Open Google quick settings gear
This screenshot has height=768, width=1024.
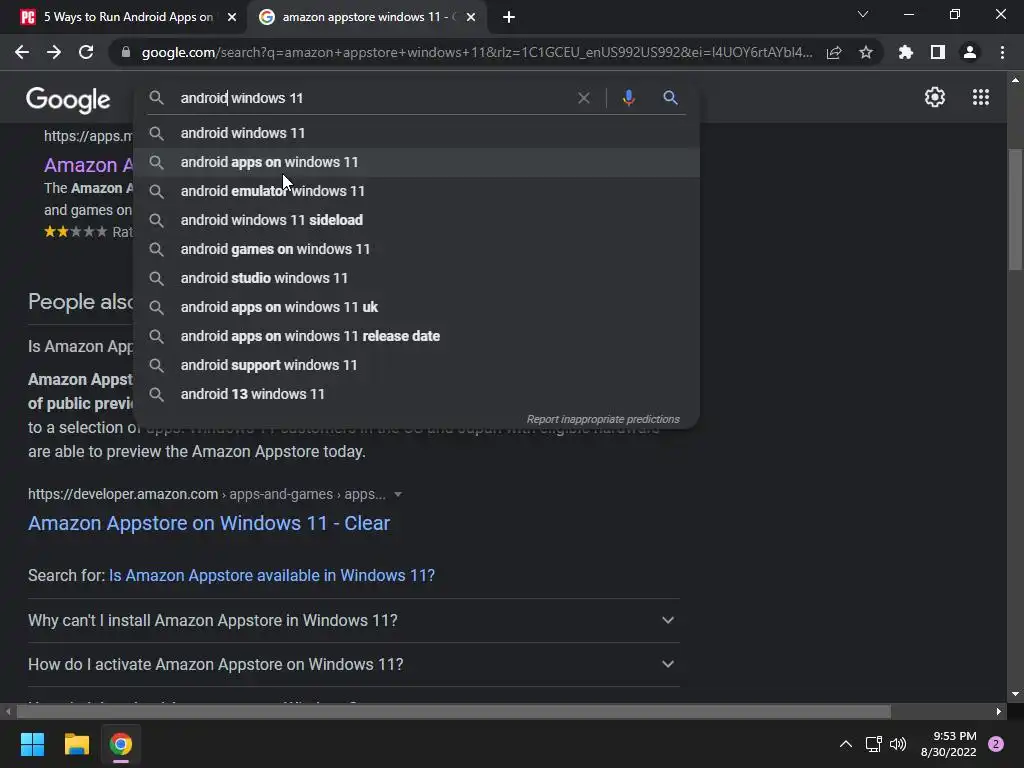click(935, 97)
